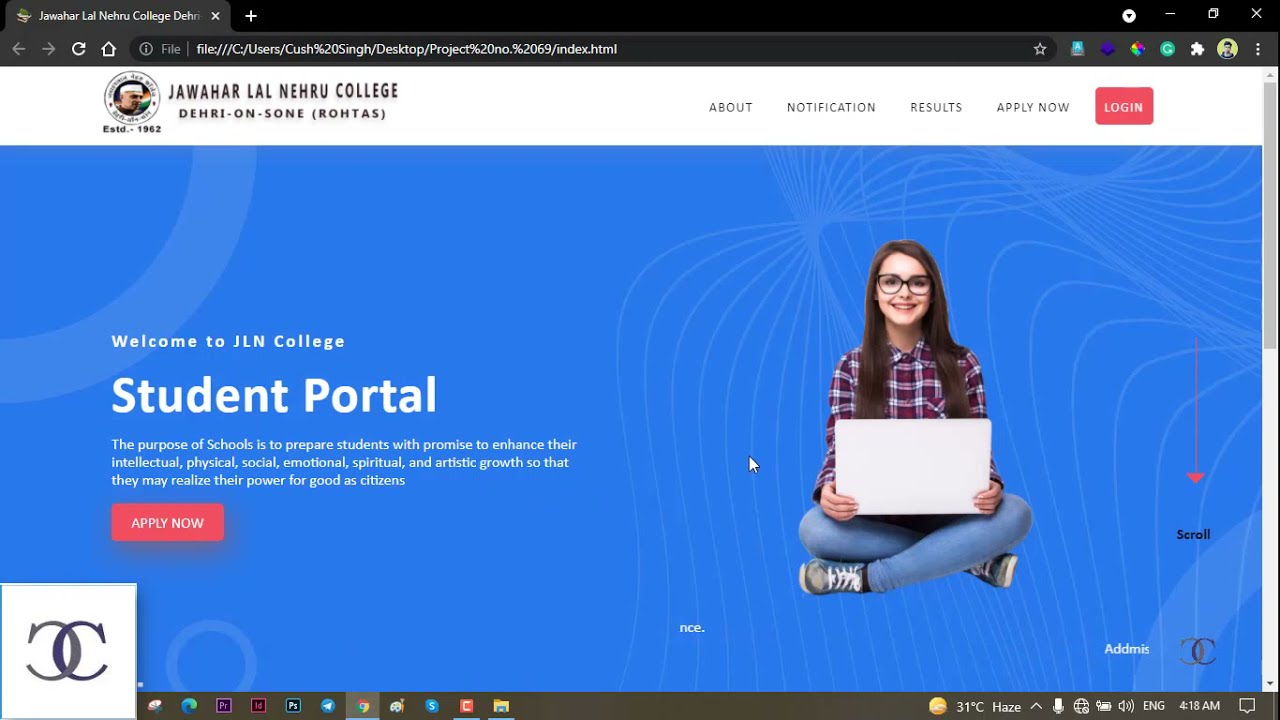Open Adobe Photoshop from the taskbar

click(293, 706)
